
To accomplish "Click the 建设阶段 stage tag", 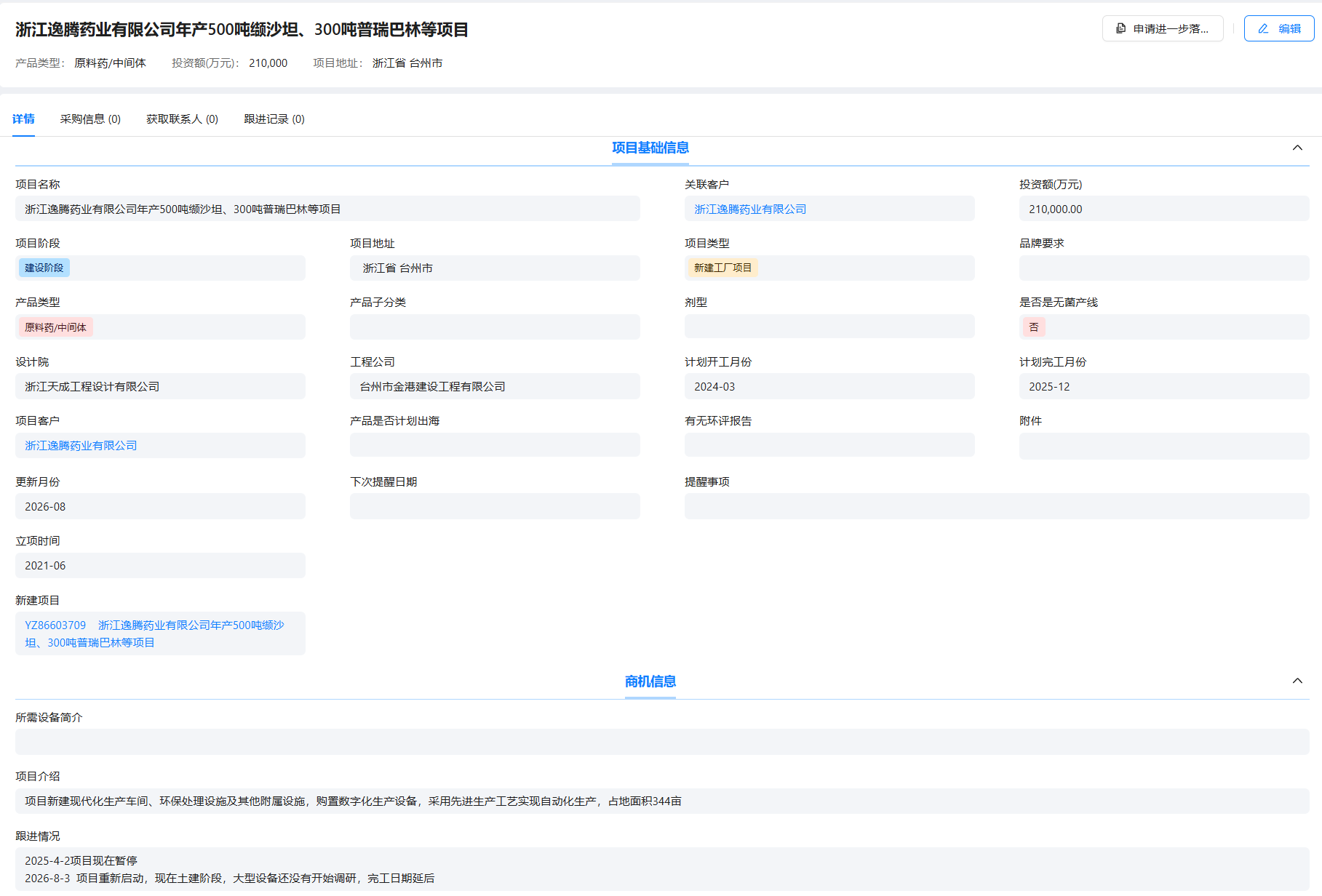I will (x=44, y=268).
